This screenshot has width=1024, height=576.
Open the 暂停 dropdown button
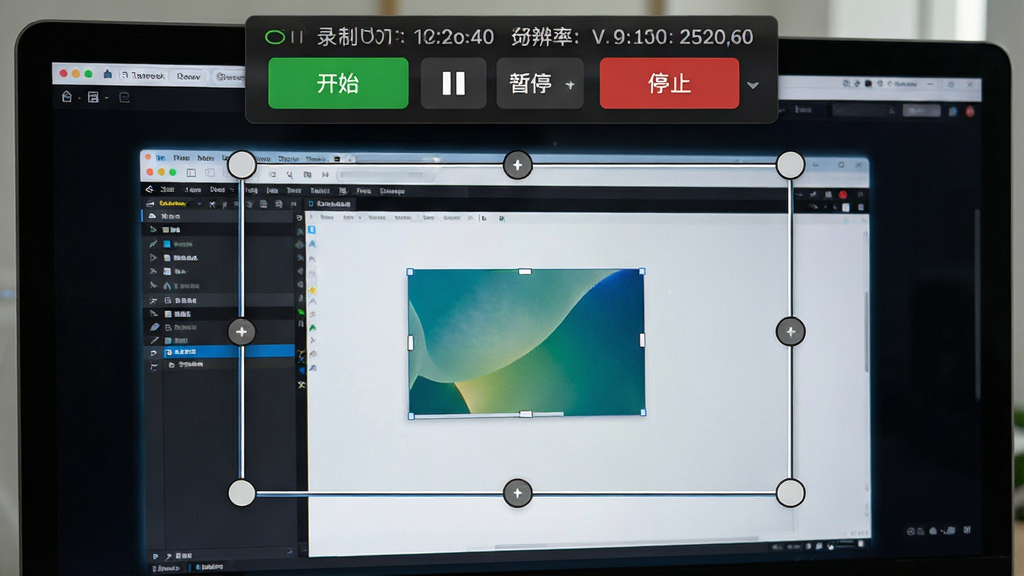[x=540, y=83]
